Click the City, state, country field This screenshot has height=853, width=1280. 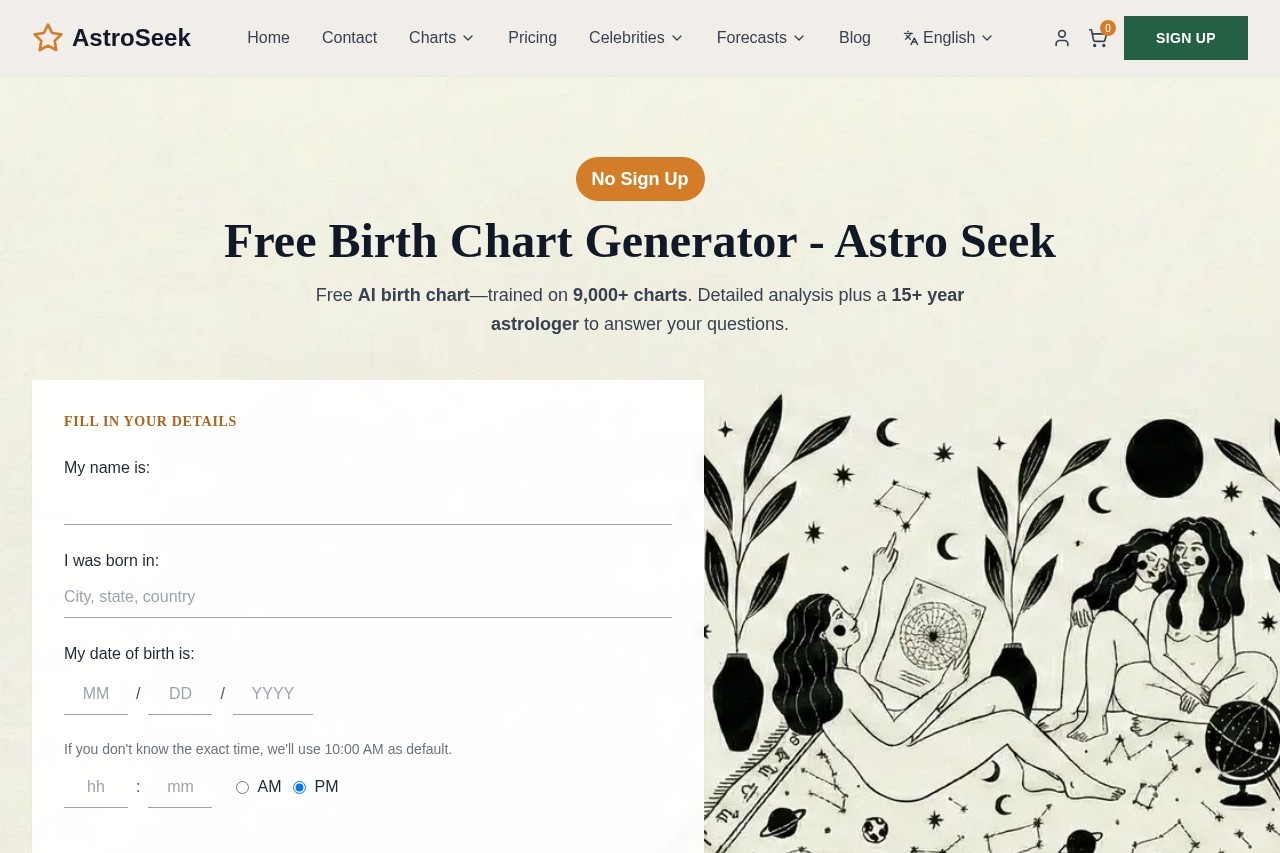(368, 597)
